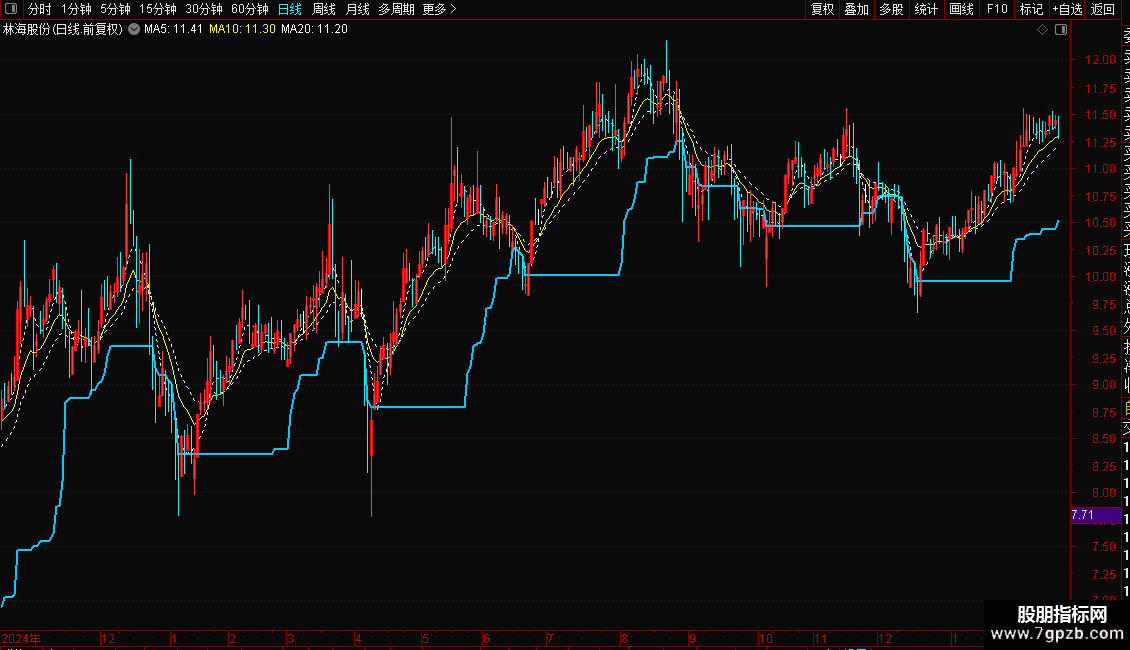The image size is (1130, 650).
Task: Click the diamond marker icon
Action: 1042,30
